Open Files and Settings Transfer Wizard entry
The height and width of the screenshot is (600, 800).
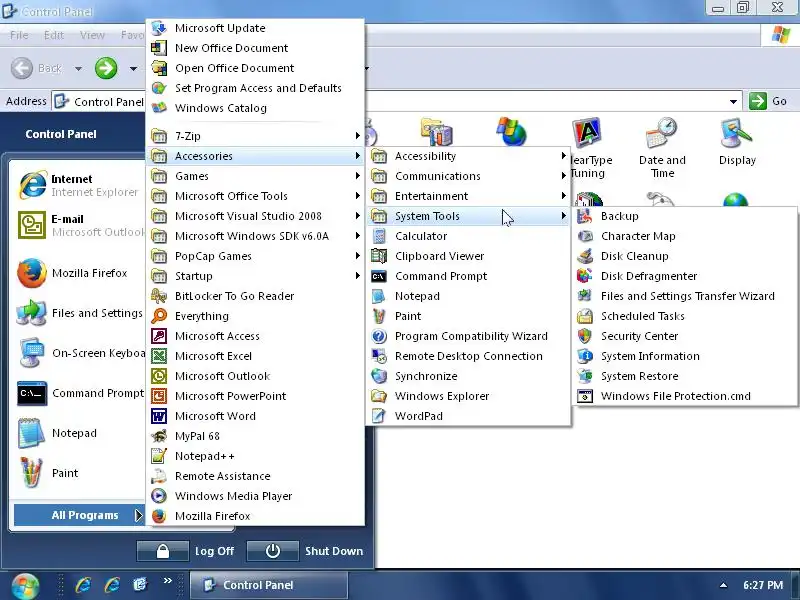tap(684, 296)
